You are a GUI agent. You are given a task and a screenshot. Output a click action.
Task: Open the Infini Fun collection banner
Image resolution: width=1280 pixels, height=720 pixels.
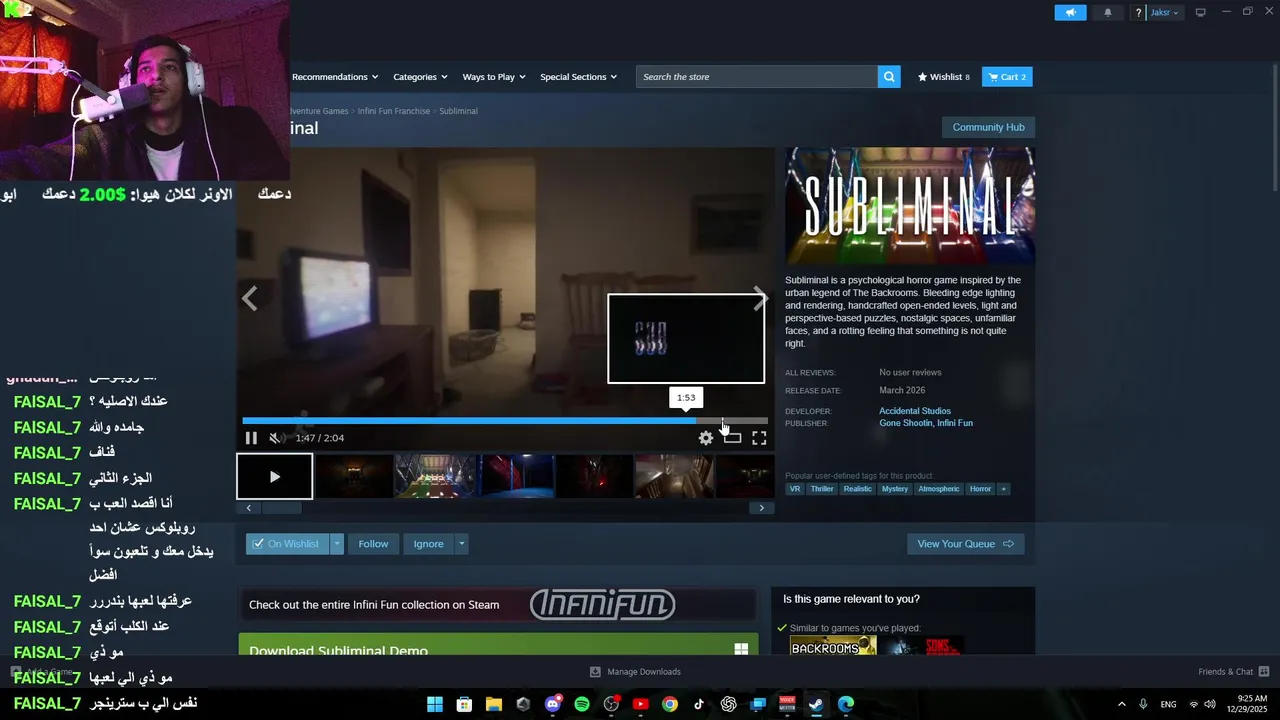497,605
